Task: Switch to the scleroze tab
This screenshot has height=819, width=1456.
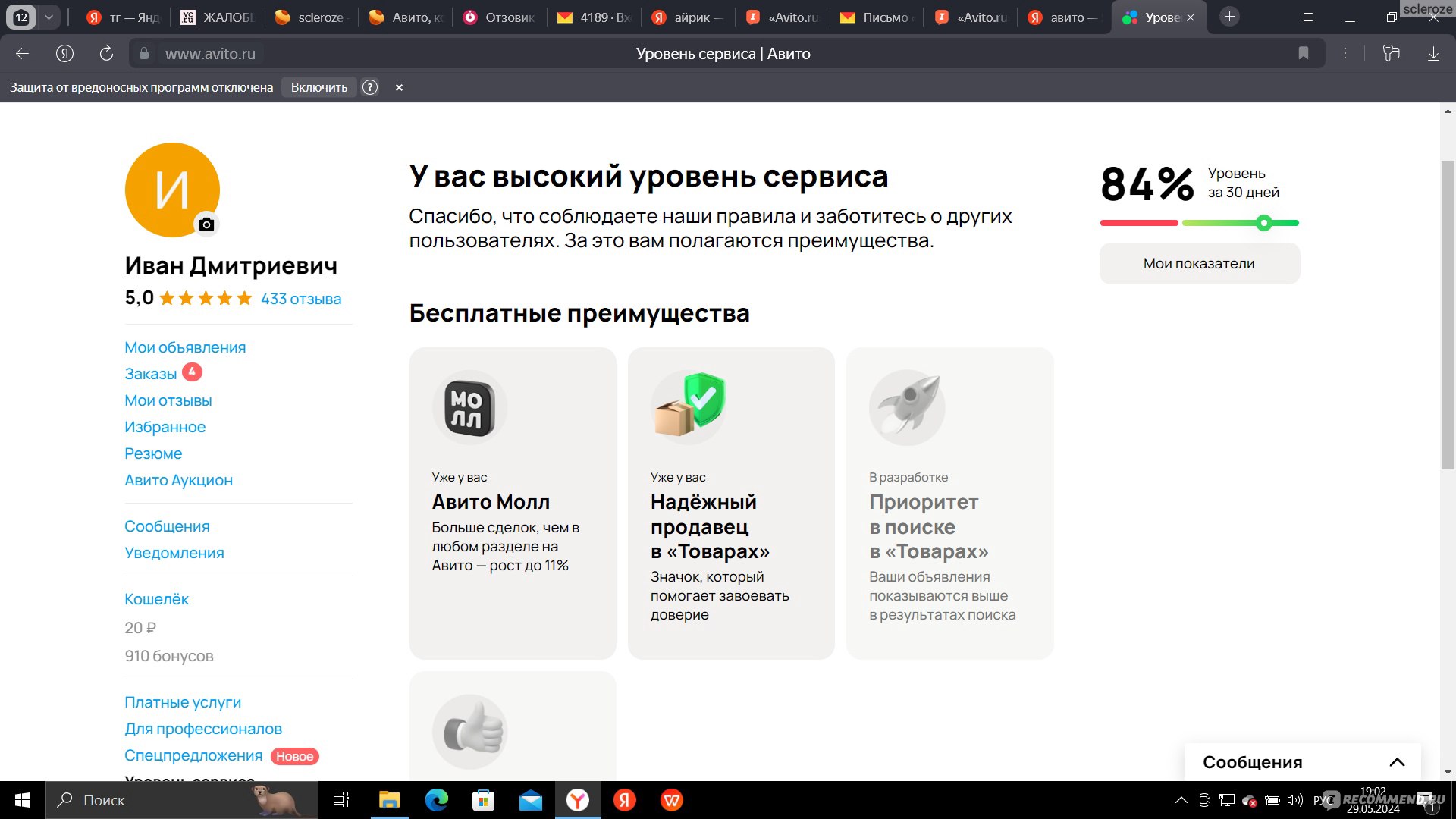Action: click(312, 17)
